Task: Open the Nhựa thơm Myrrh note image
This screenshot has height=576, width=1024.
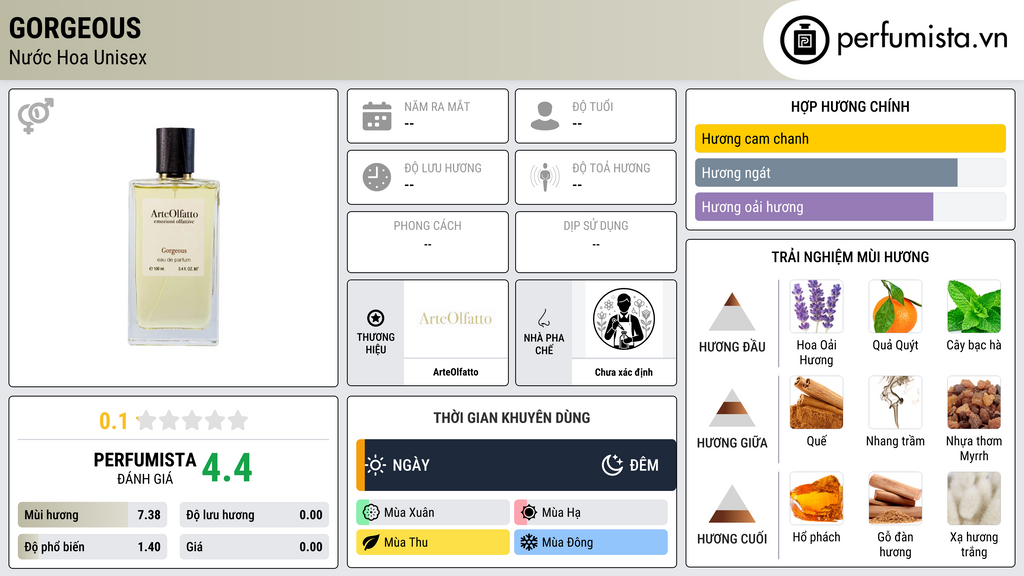Action: [x=974, y=402]
